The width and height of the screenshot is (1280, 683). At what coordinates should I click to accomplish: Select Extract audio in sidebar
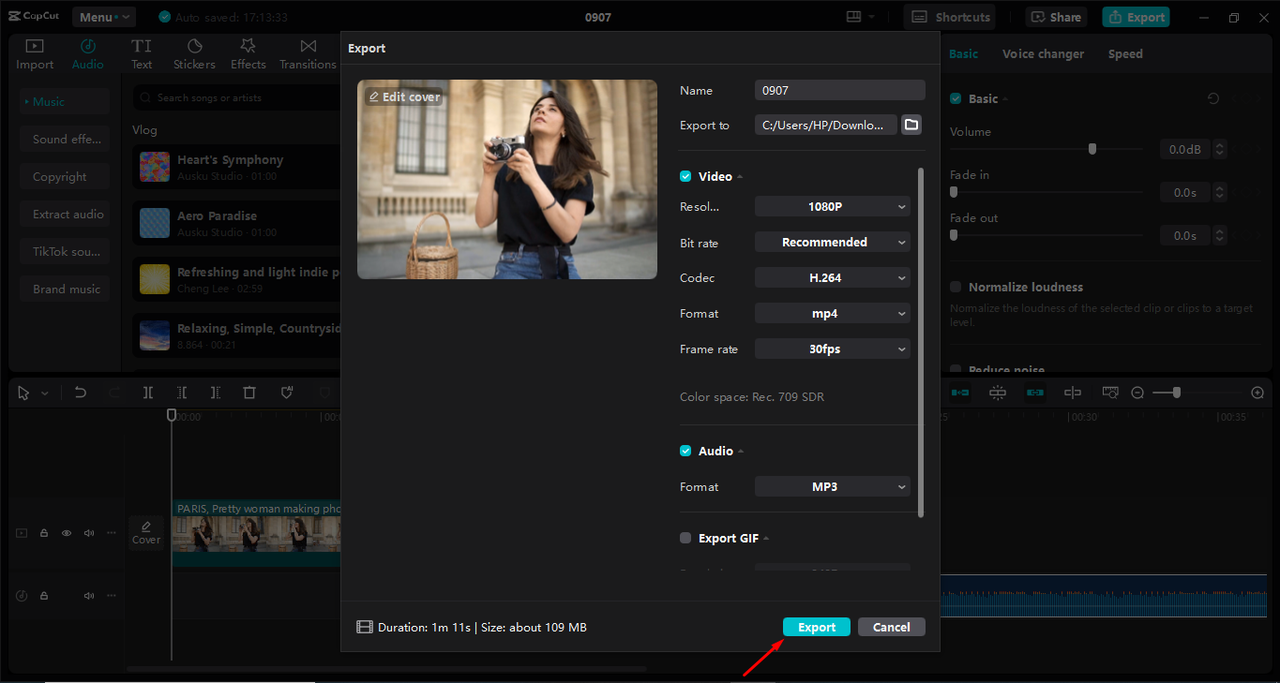tap(65, 214)
